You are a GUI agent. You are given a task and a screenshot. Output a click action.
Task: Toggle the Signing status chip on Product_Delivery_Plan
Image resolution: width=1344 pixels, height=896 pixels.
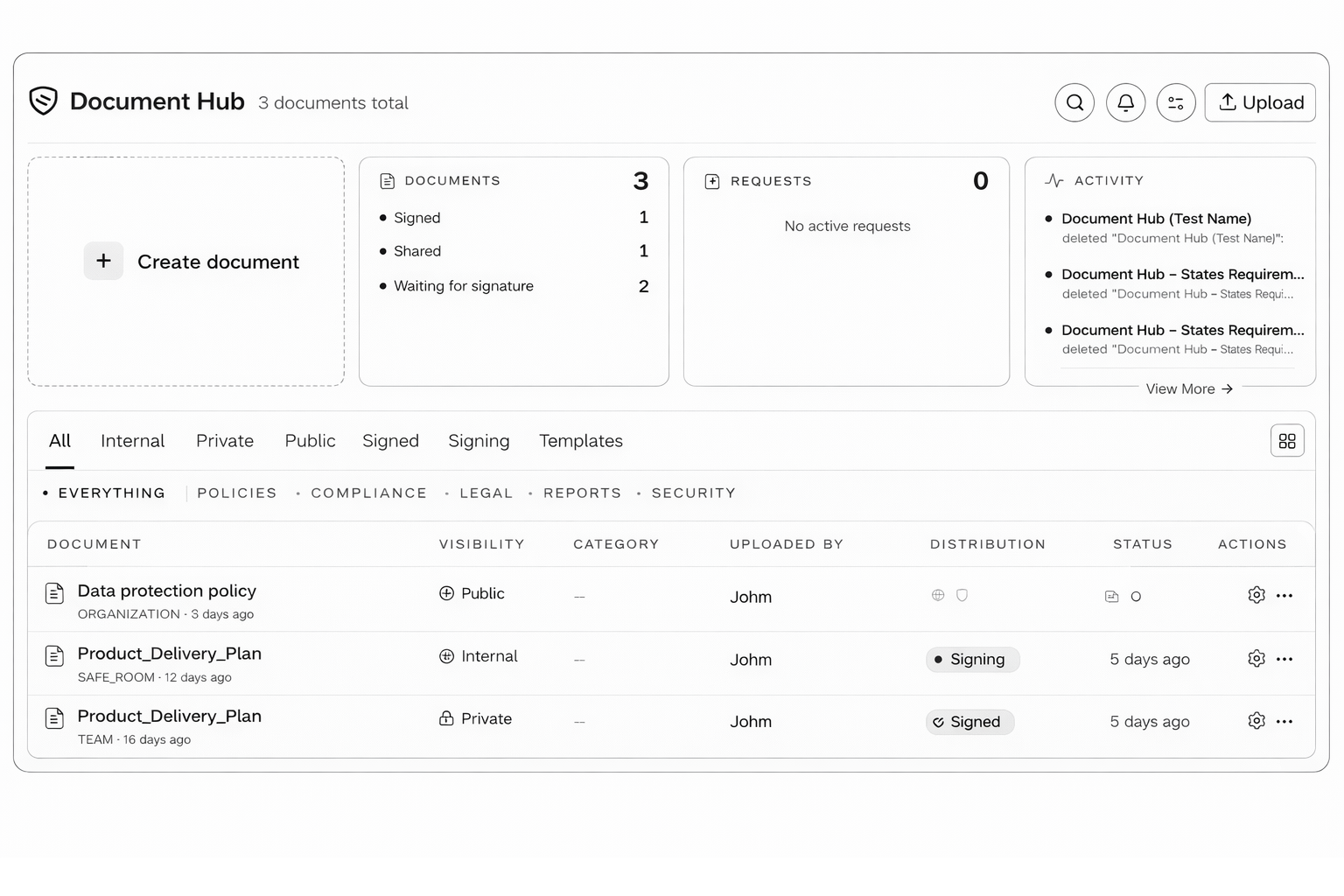[972, 659]
